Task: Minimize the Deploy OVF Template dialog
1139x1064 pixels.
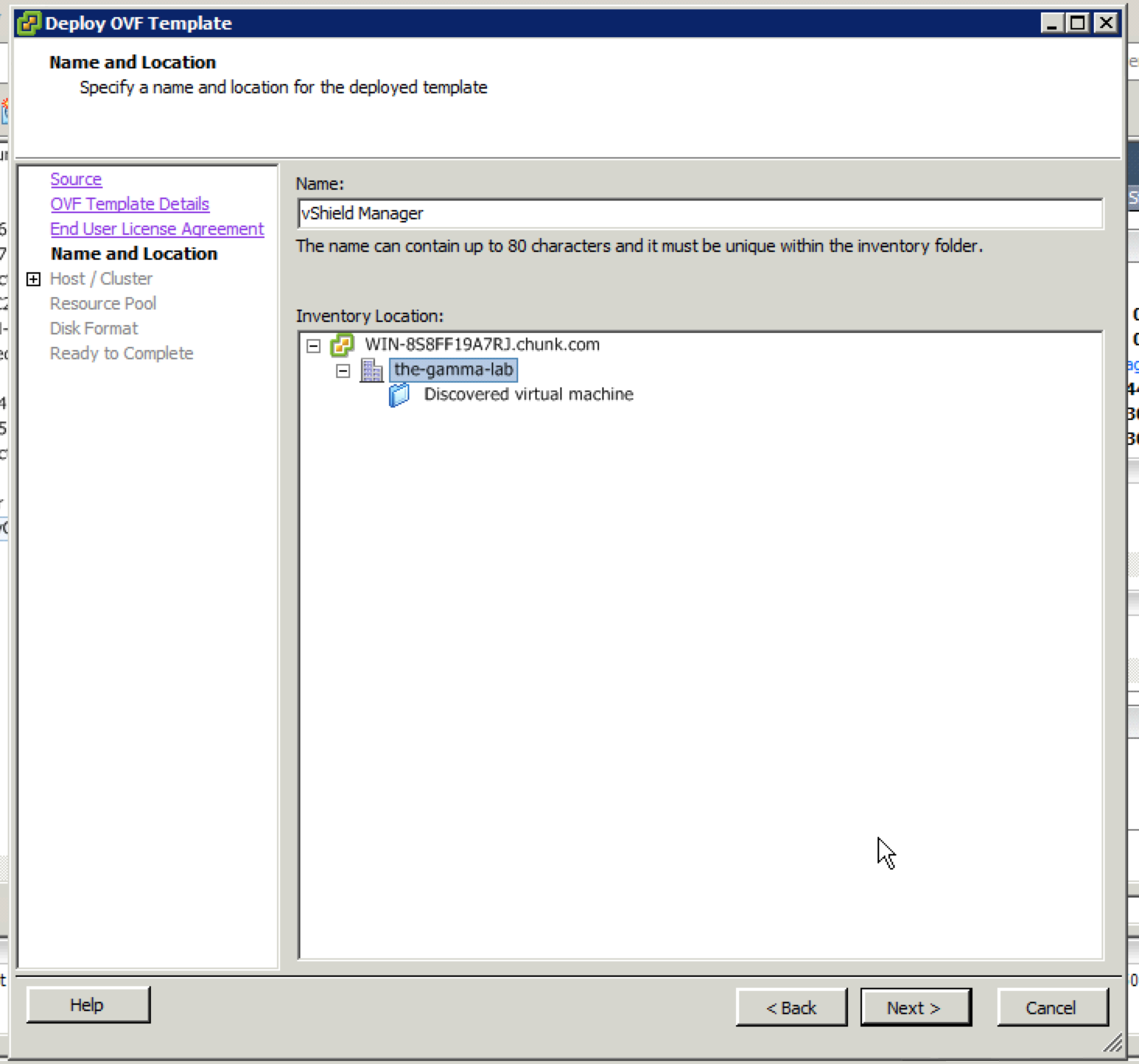Action: point(1052,23)
